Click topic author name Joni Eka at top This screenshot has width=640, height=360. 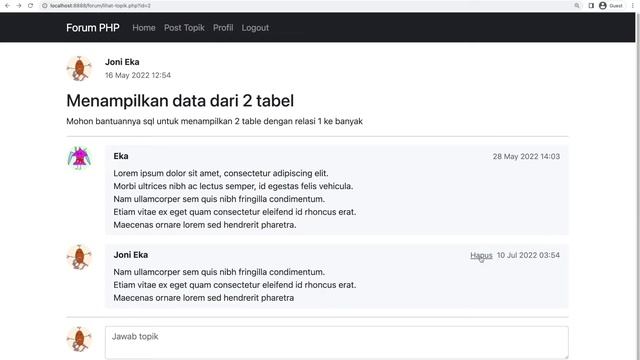122,62
